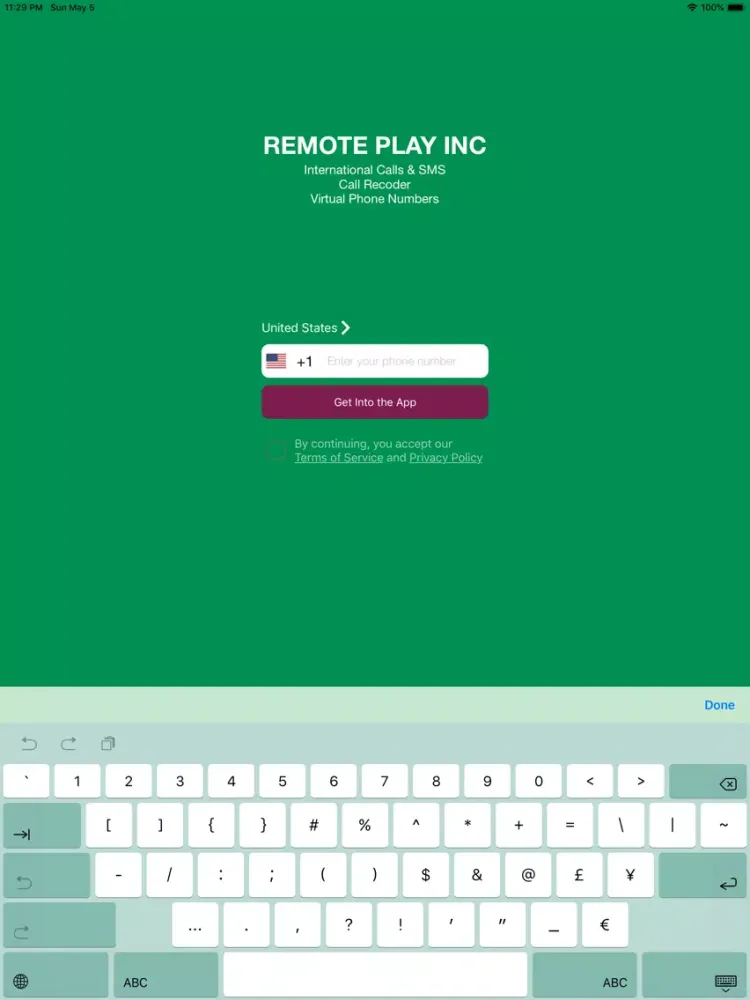Tap the backspace delete key
Image resolution: width=750 pixels, height=1000 pixels.
tap(707, 781)
